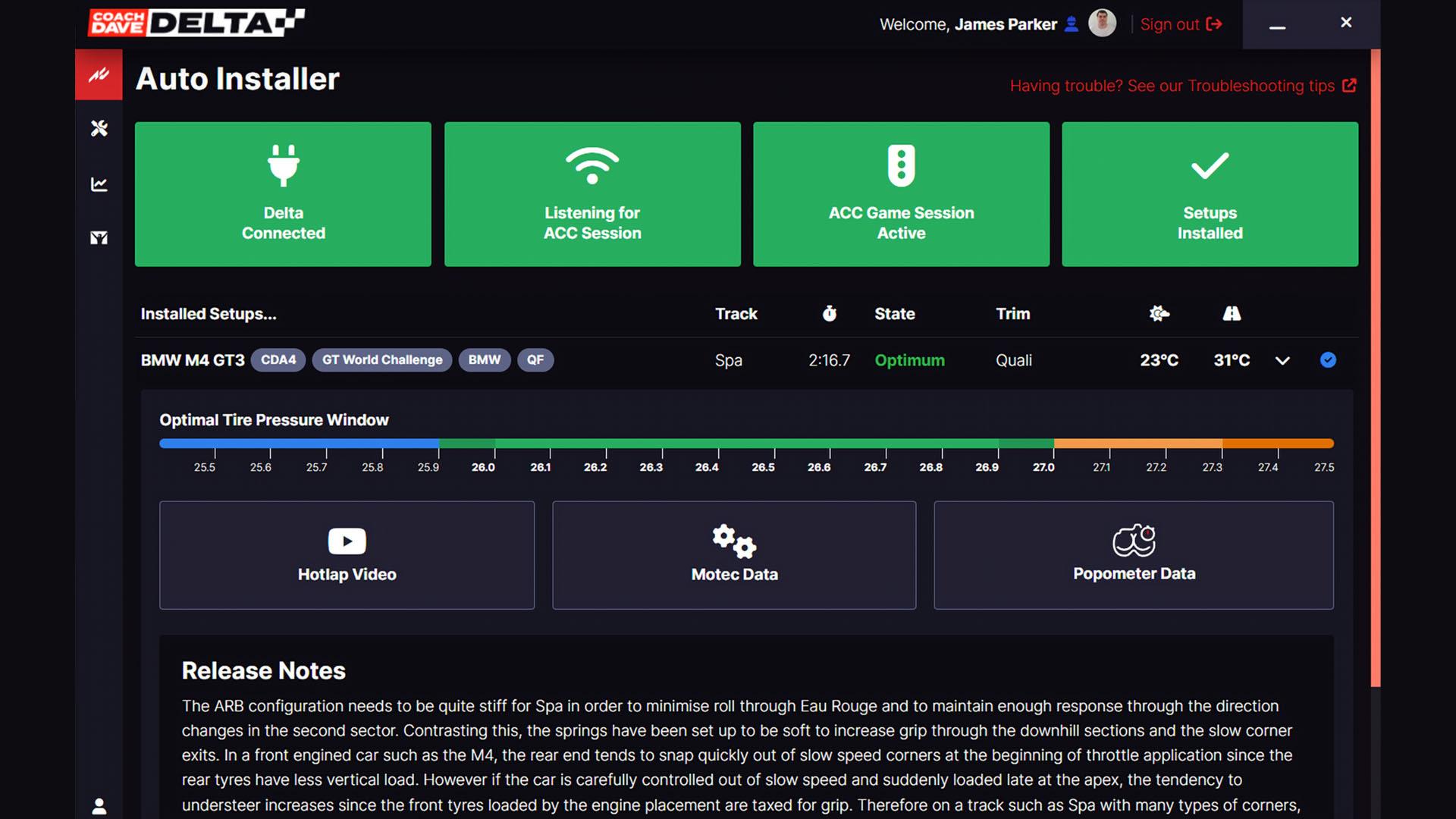Click the vertical scrollbar on right
Image resolution: width=1456 pixels, height=819 pixels.
coord(1375,368)
